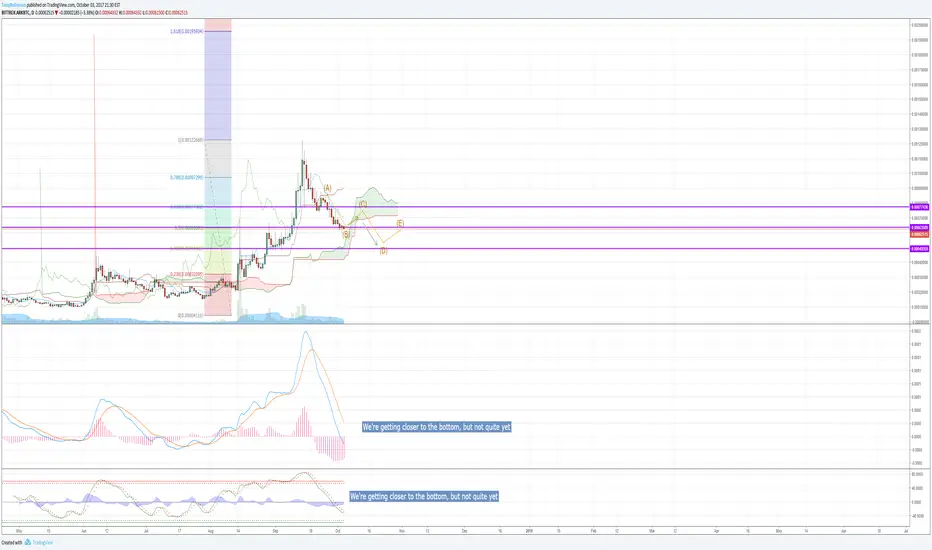Image resolution: width=932 pixels, height=550 pixels.
Task: Click the Dec label on time axis
Action: (465, 530)
